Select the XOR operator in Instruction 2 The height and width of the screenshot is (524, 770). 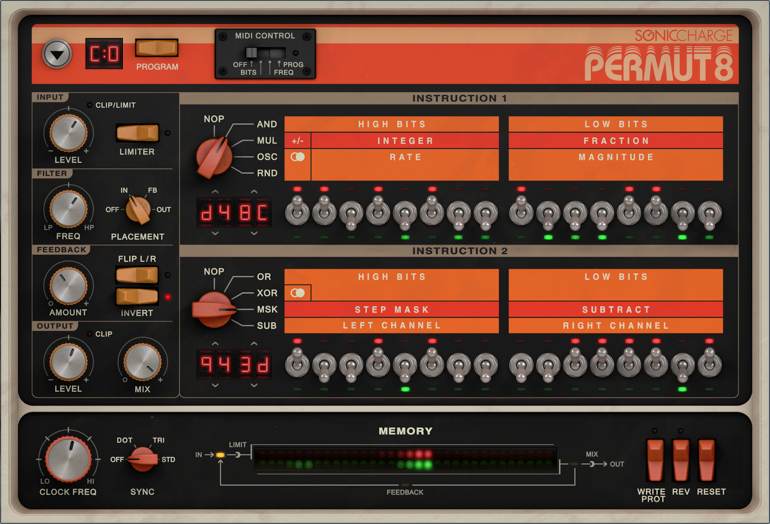(268, 293)
